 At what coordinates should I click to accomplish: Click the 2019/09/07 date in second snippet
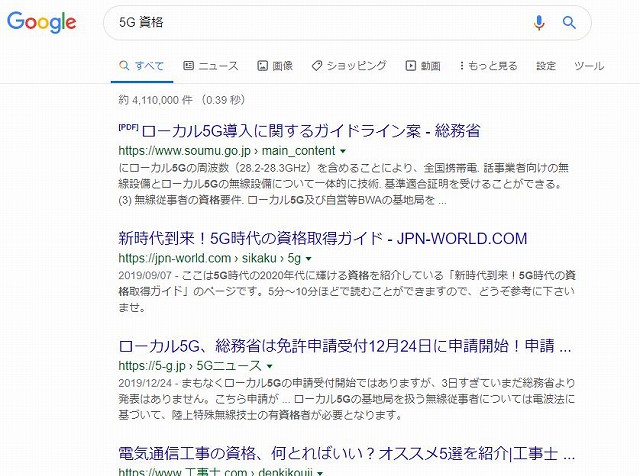(x=145, y=276)
